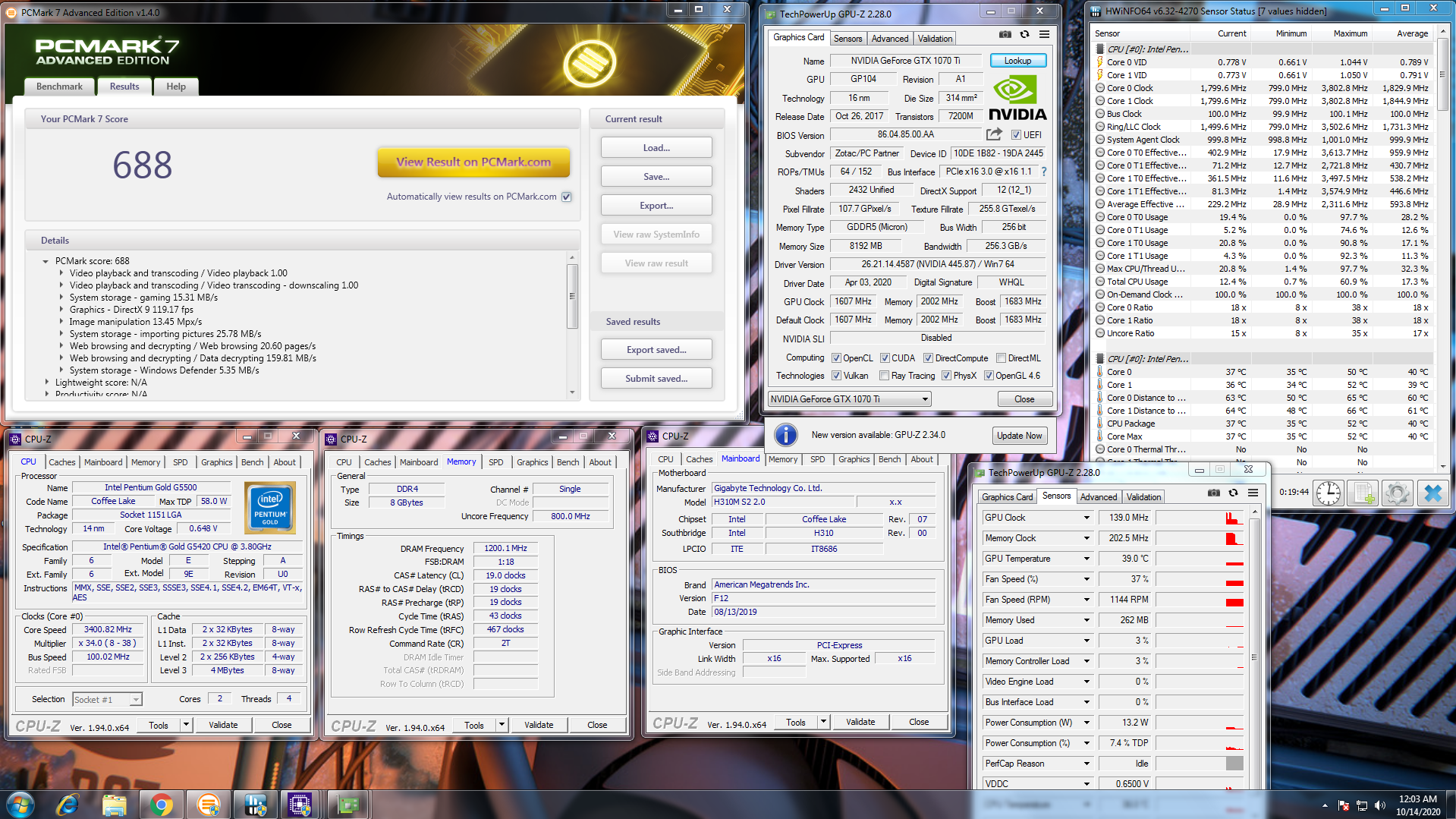Toggle the UEFI checkbox in GPU-Z
This screenshot has width=1456, height=819.
(x=1016, y=135)
